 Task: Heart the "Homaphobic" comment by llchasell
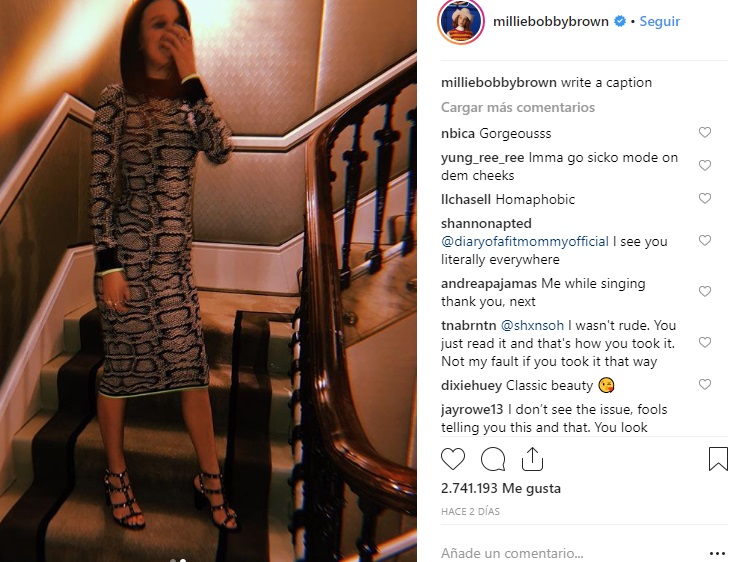pos(705,199)
